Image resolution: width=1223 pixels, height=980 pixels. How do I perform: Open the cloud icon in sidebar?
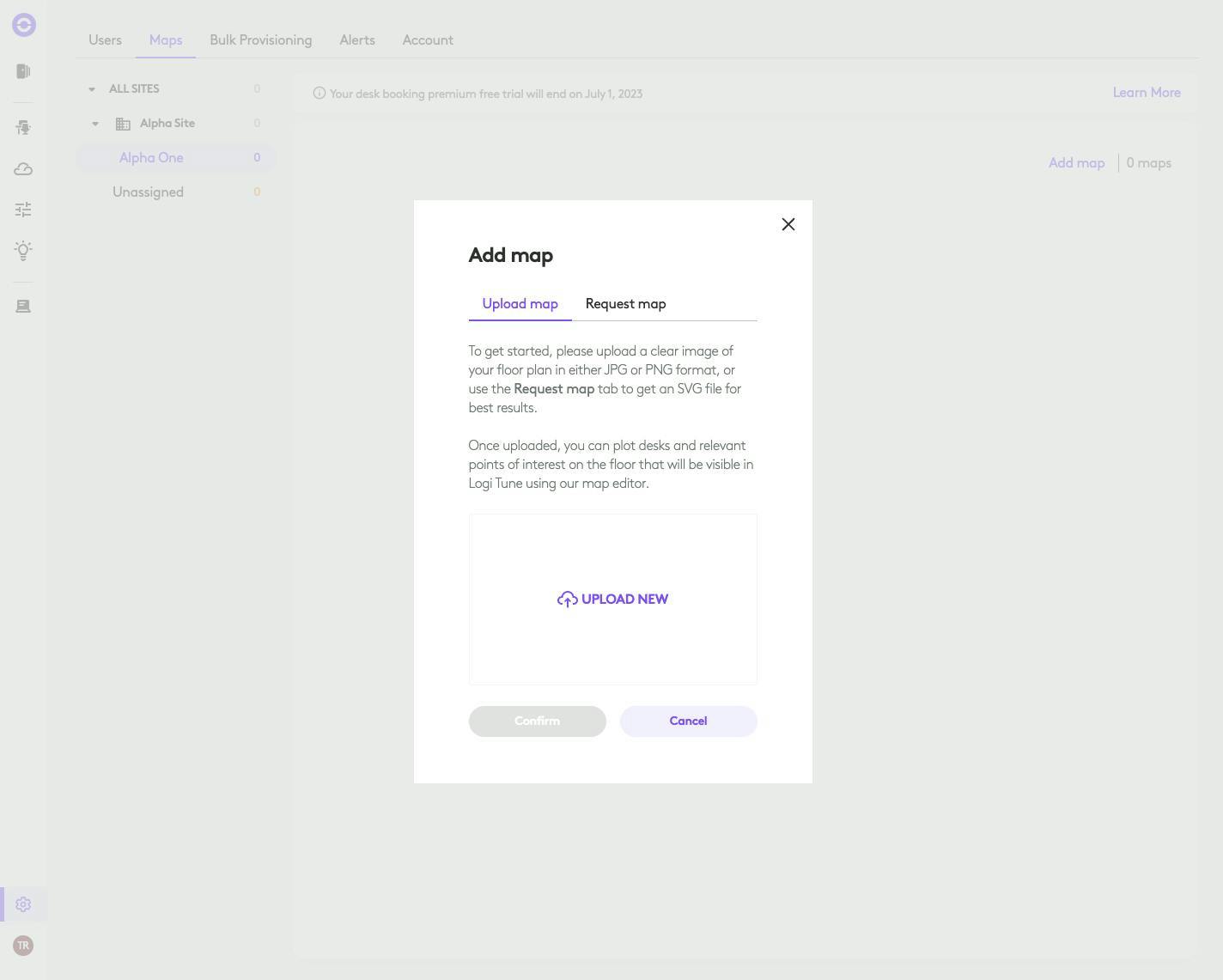[x=23, y=169]
